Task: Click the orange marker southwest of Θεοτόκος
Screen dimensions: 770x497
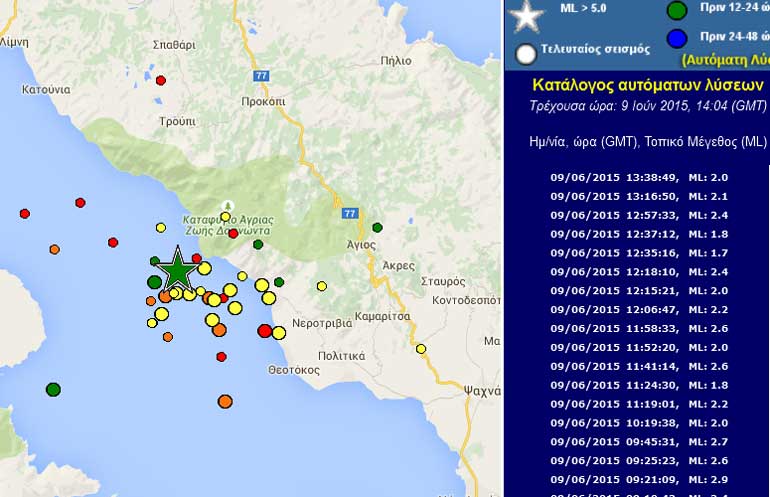Action: pos(225,402)
